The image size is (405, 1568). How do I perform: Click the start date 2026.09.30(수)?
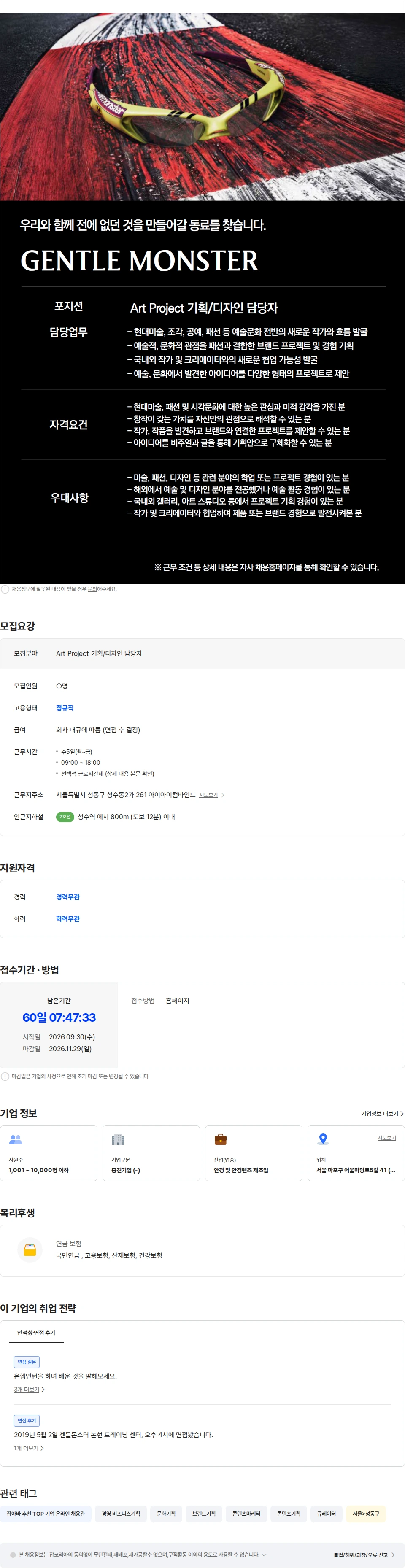(x=72, y=1036)
